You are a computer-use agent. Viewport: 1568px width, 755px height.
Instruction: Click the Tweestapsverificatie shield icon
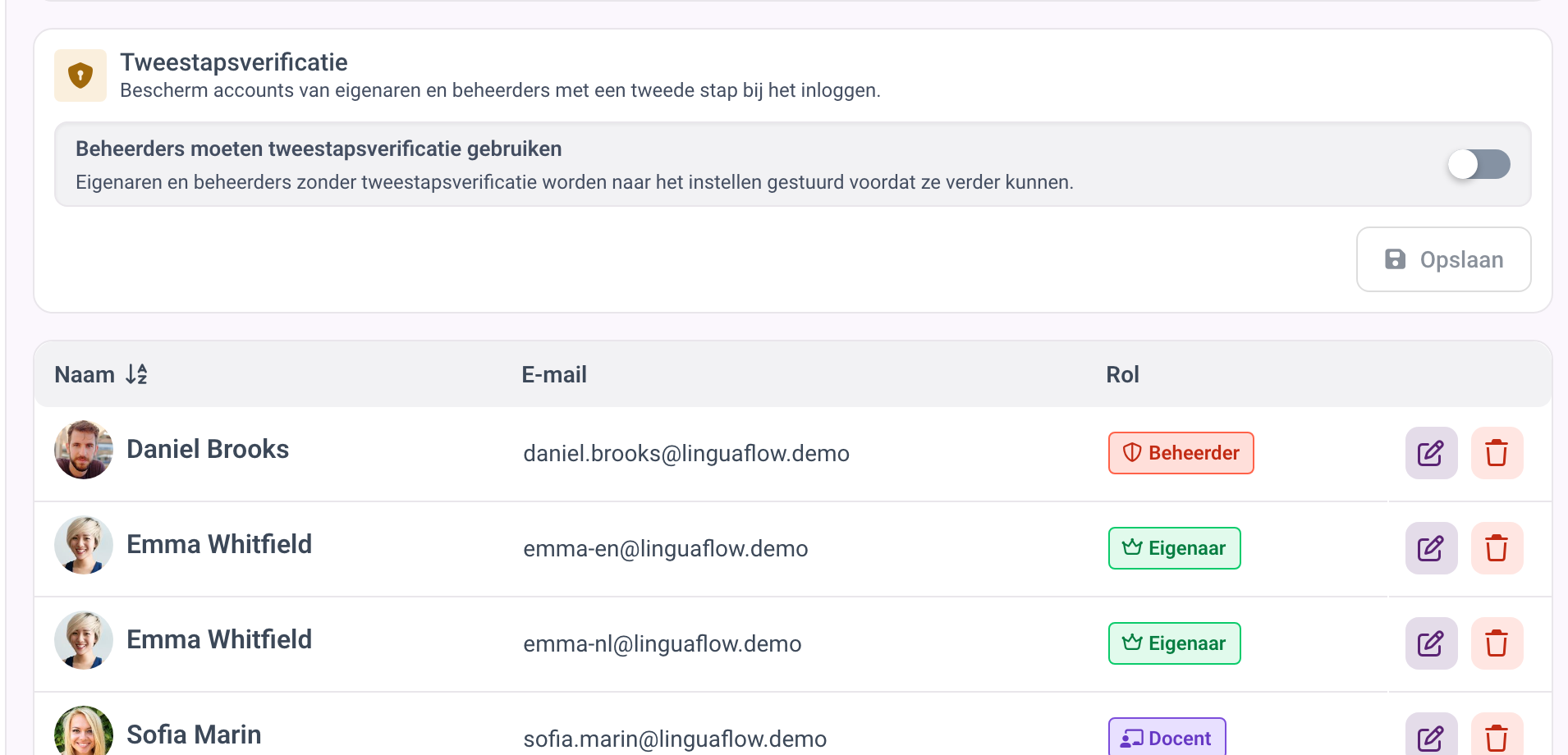pos(80,75)
